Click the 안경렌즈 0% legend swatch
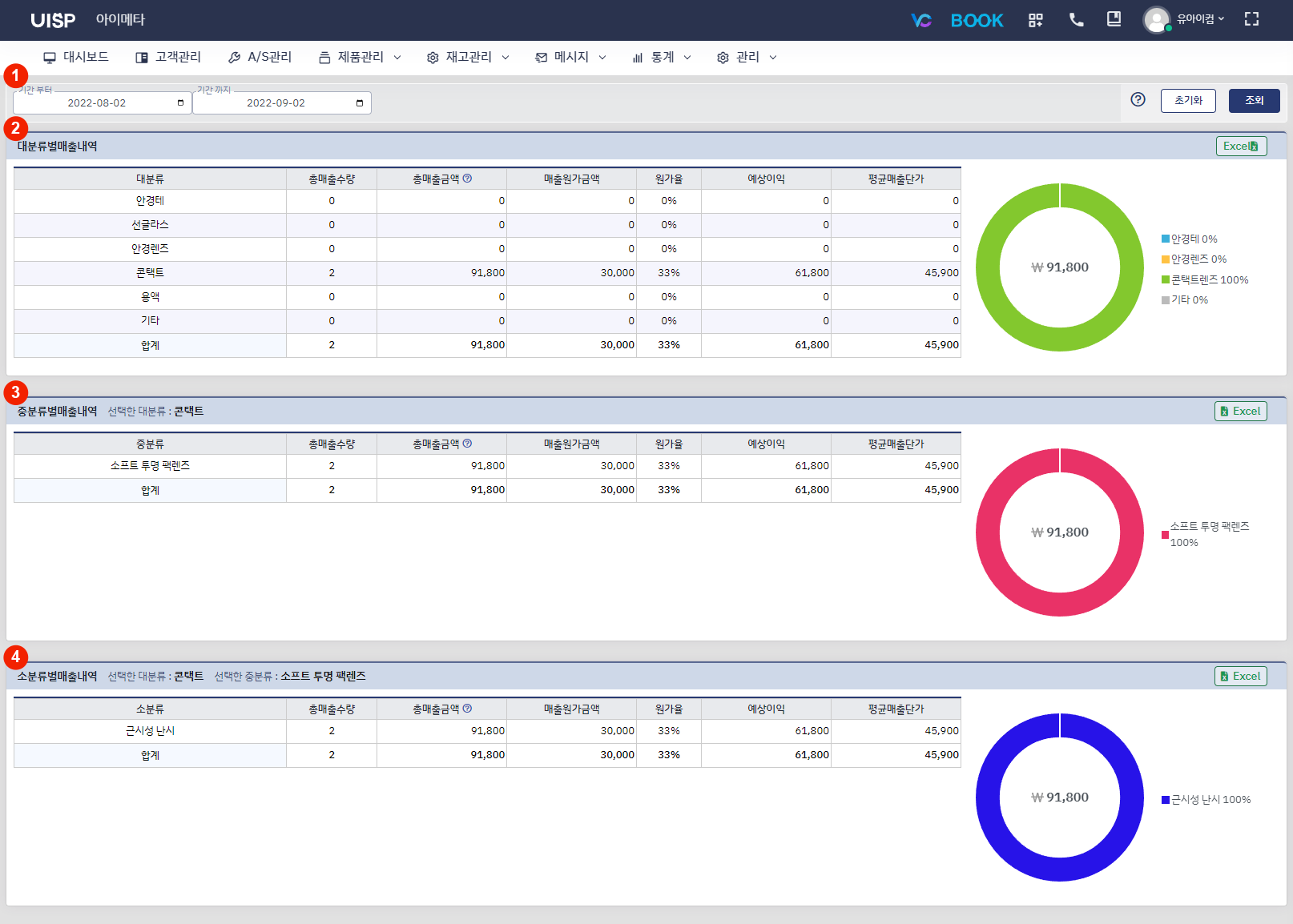Viewport: 1293px width, 924px height. coord(1166,259)
